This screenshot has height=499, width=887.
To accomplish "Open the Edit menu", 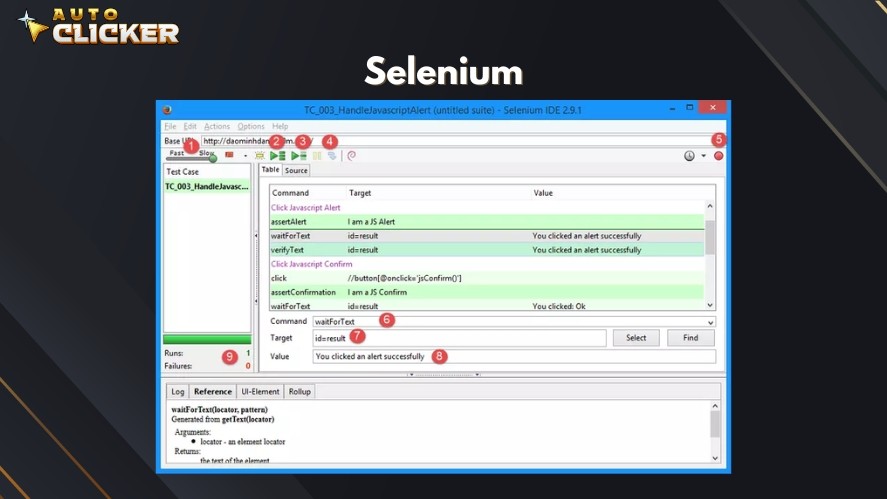I will (190, 126).
